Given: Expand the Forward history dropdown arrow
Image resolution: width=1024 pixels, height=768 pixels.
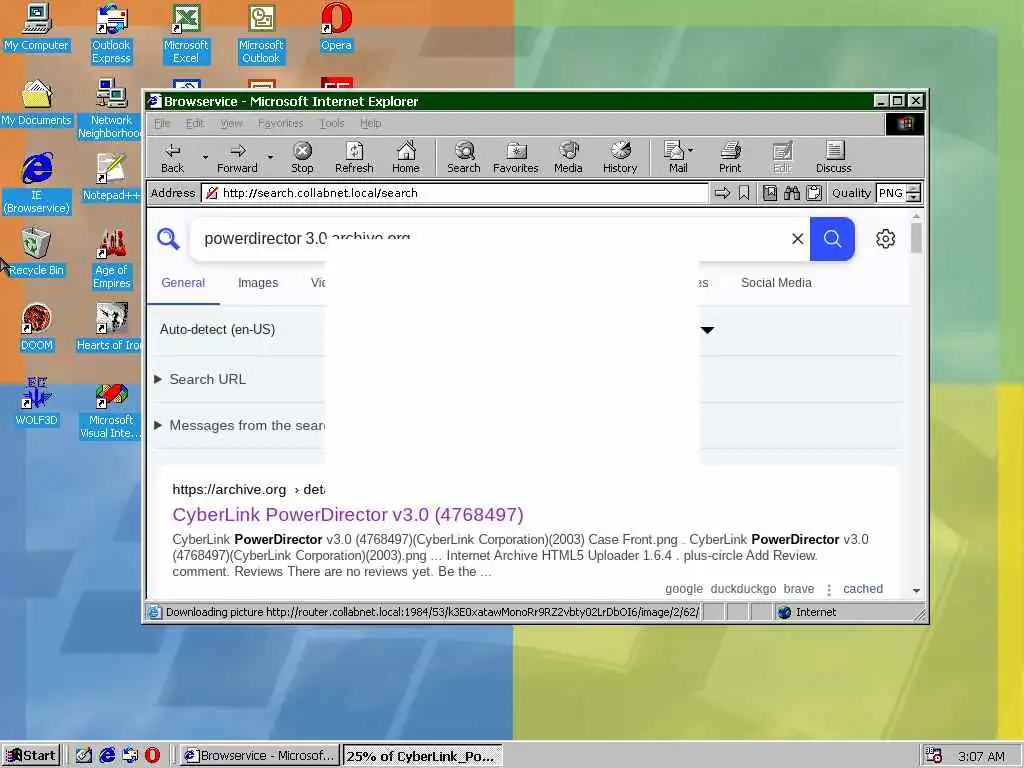Looking at the screenshot, I should tap(270, 157).
